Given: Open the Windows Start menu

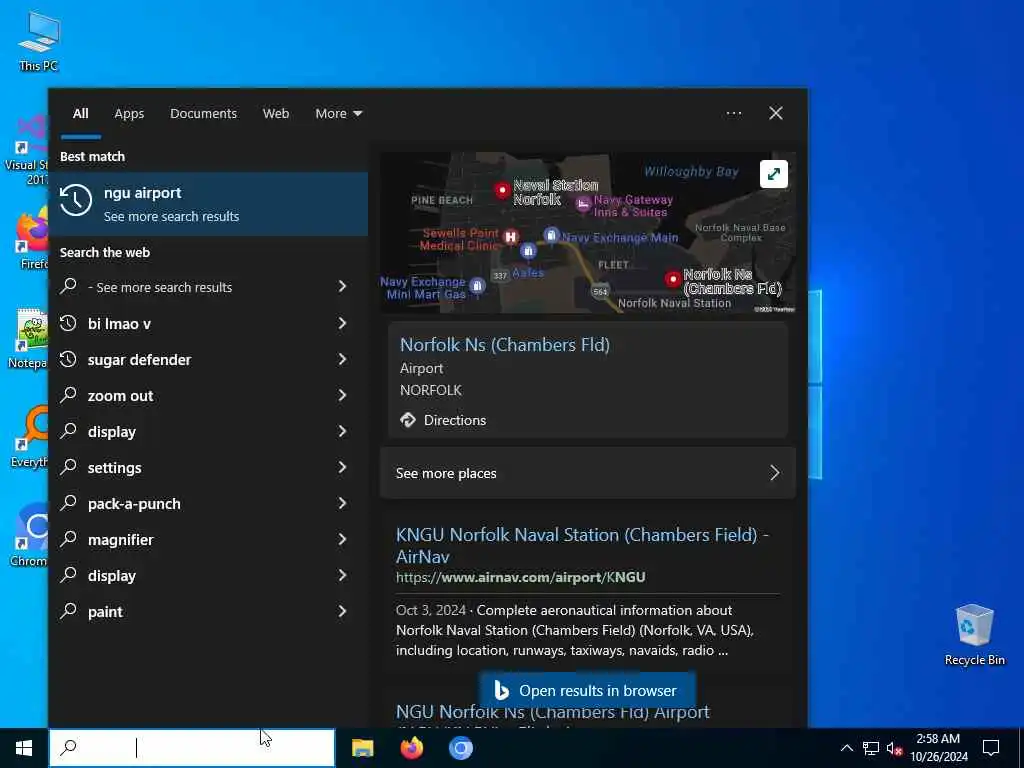Looking at the screenshot, I should point(24,748).
